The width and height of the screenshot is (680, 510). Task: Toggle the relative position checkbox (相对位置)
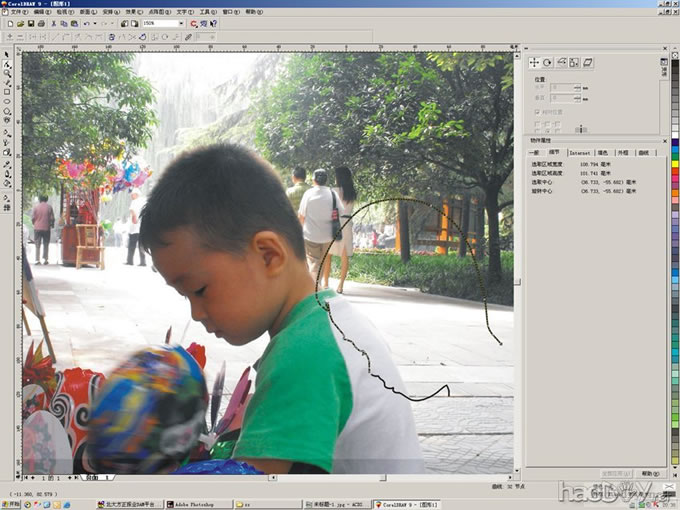tap(537, 112)
